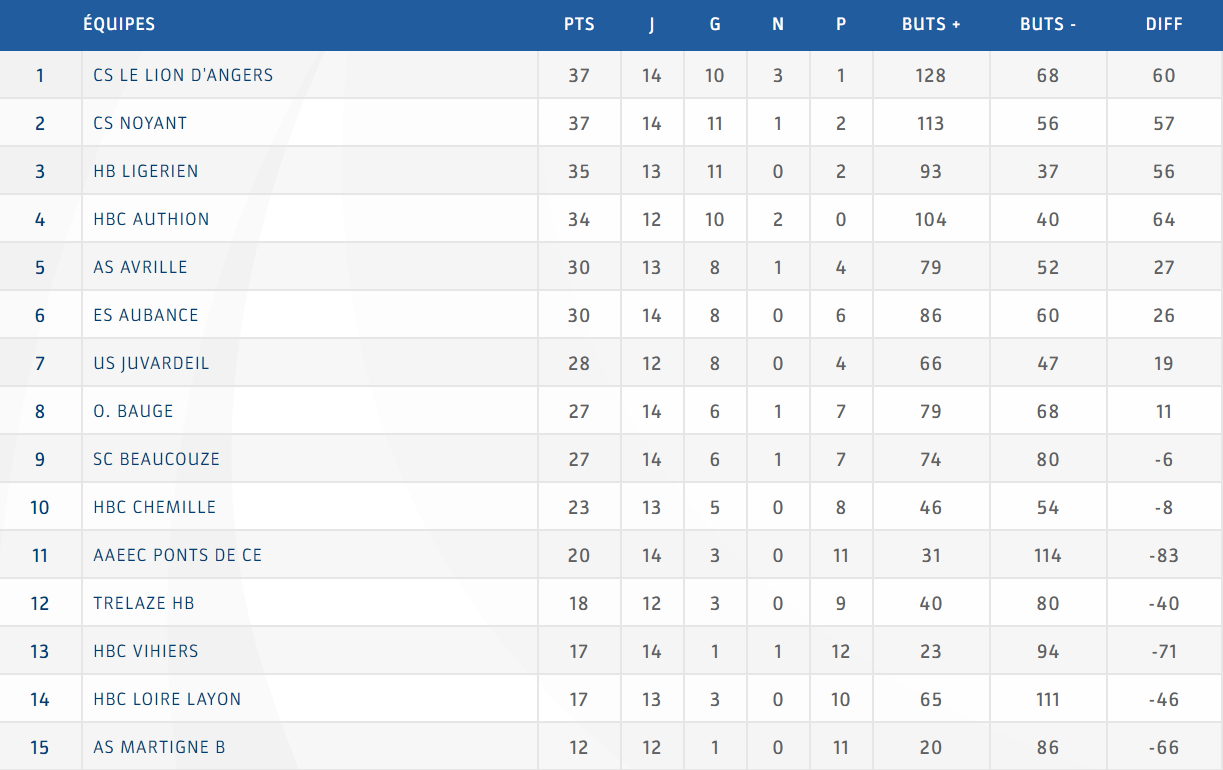Click AAEEC PONTS DE CE team name
Screen dimensions: 1223x770
click(x=177, y=555)
